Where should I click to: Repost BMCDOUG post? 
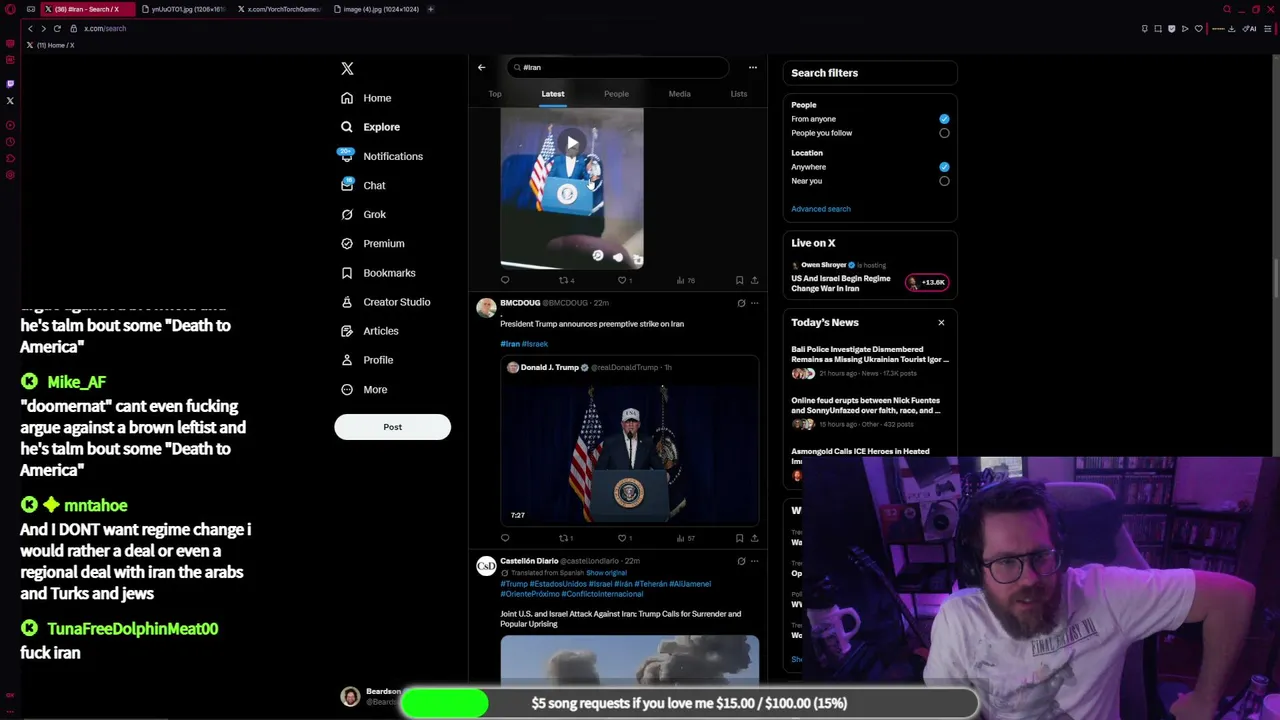[566, 538]
